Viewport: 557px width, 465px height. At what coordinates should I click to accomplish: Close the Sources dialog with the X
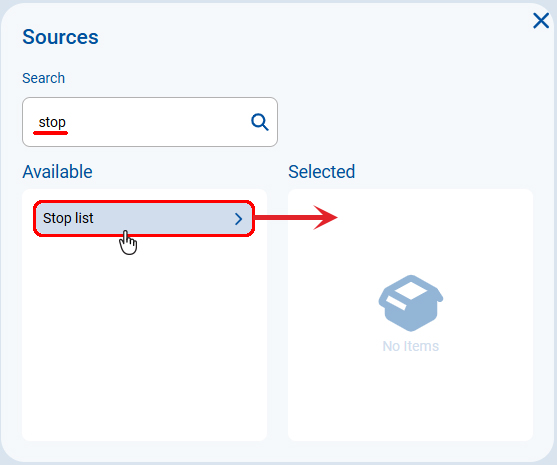point(541,21)
